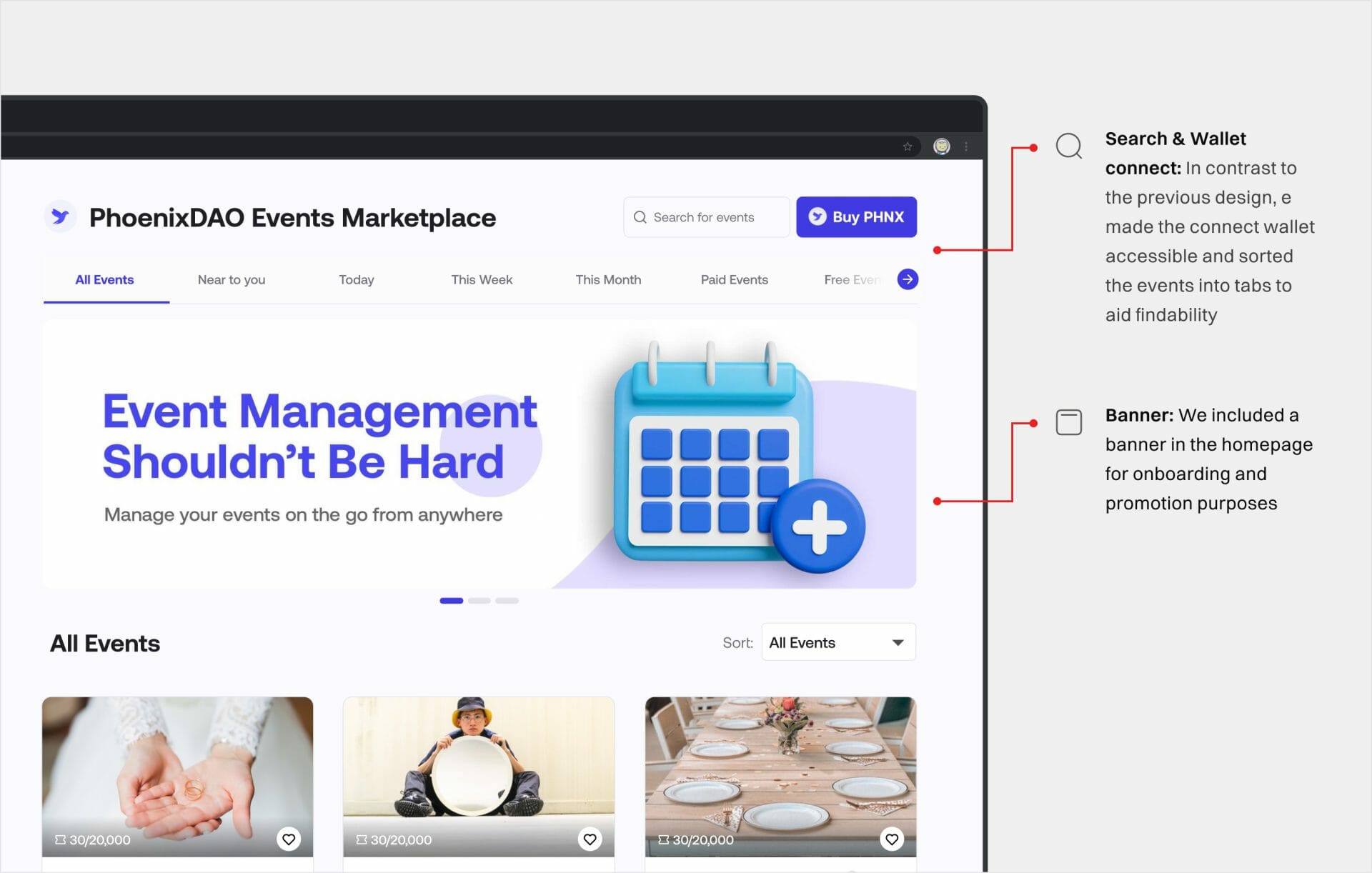
Task: Click 30/20,000 count on man with mirror card
Action: click(401, 840)
